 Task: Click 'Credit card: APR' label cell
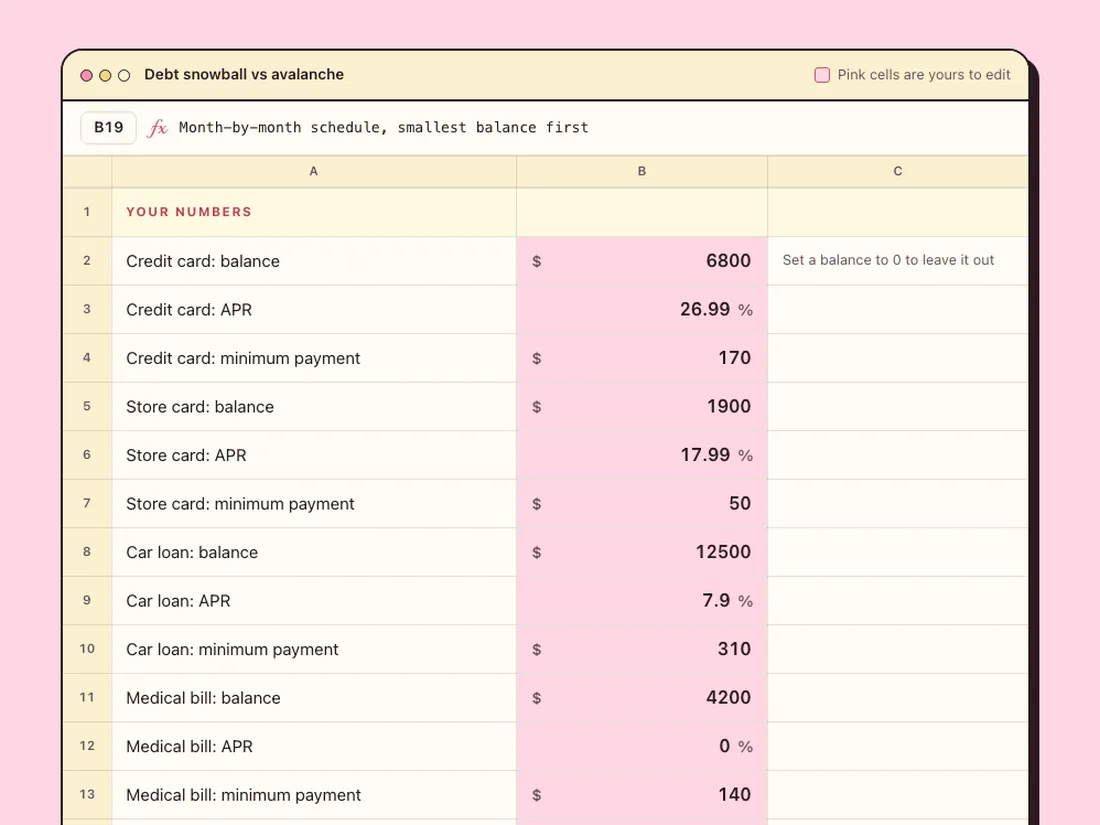coord(314,309)
